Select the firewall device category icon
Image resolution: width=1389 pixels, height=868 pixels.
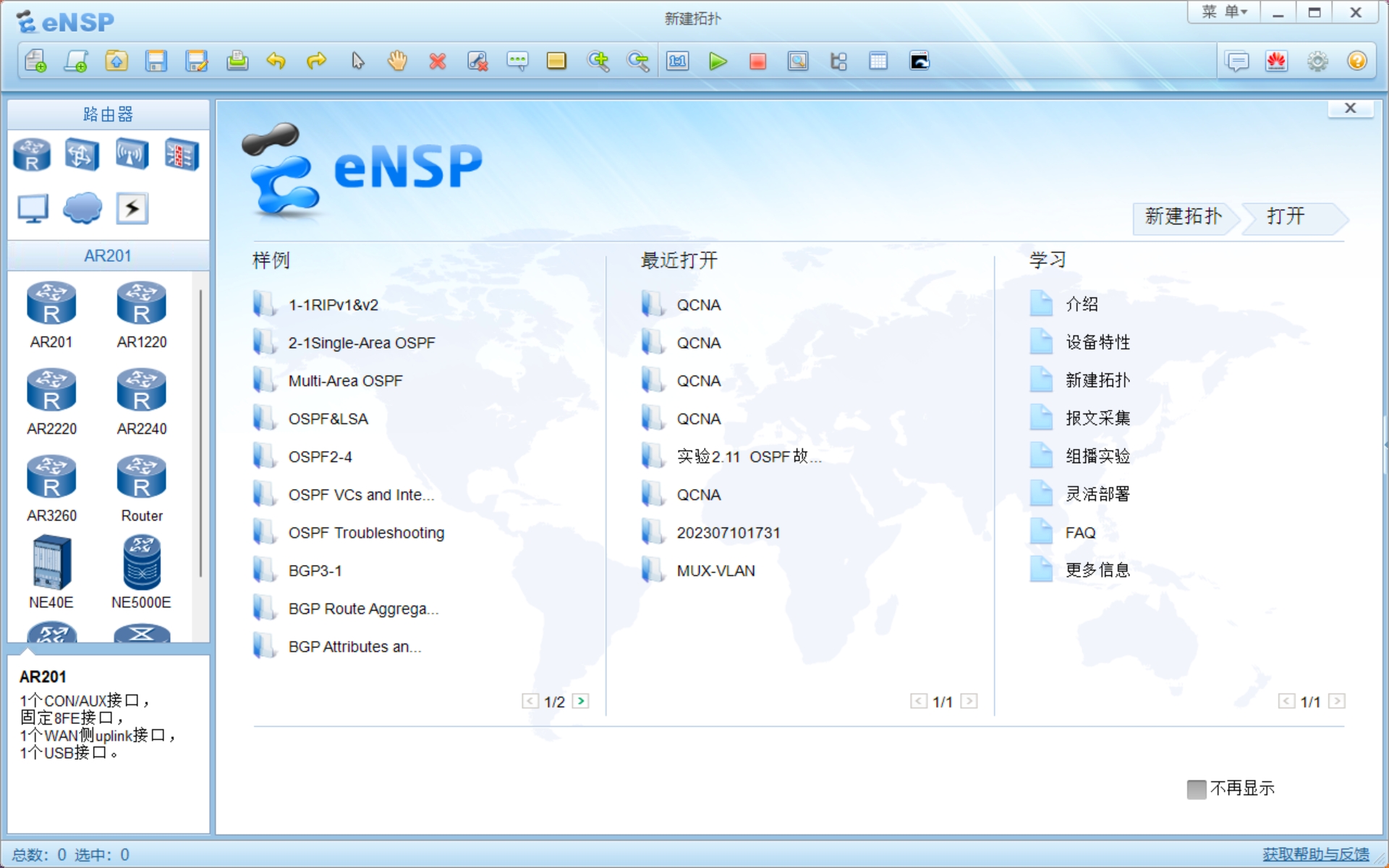181,155
